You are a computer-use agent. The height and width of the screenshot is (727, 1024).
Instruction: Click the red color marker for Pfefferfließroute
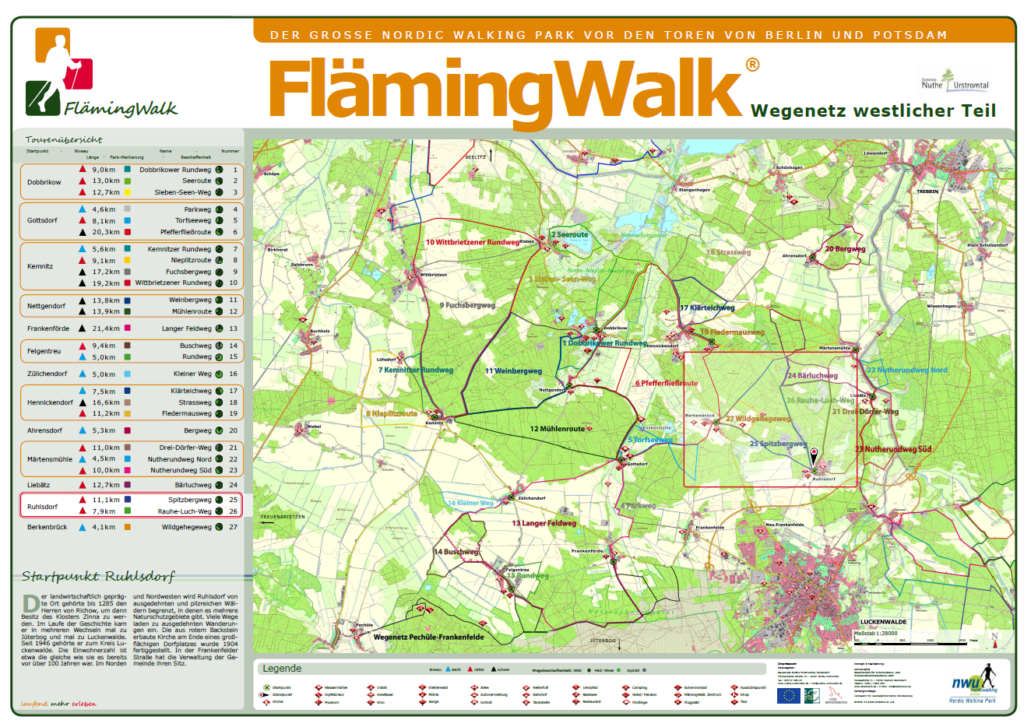coord(129,232)
